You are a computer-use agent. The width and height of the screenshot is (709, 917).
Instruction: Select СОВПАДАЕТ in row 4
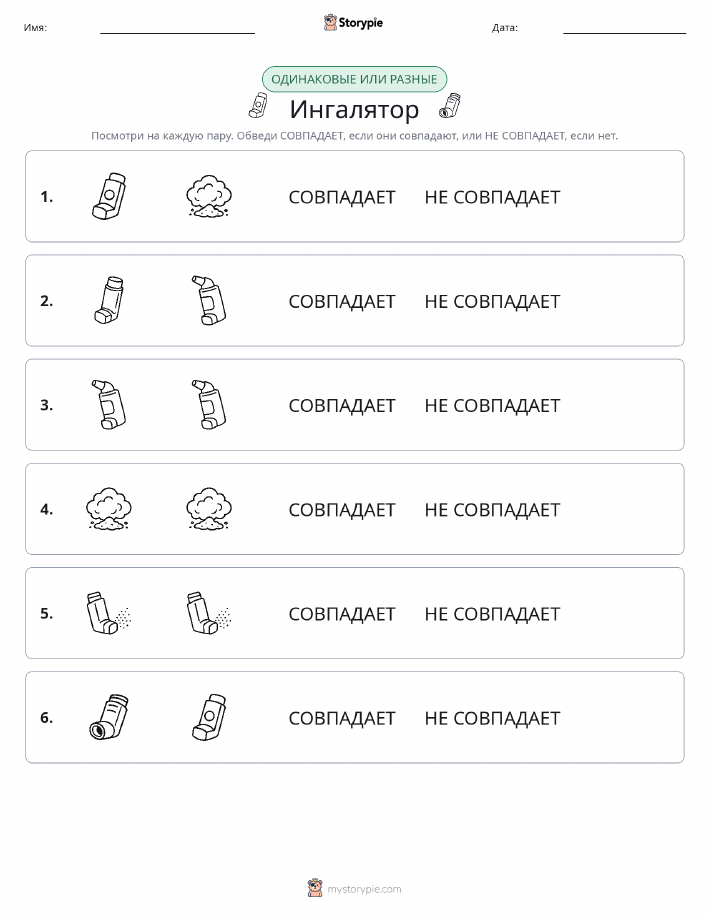tap(342, 510)
